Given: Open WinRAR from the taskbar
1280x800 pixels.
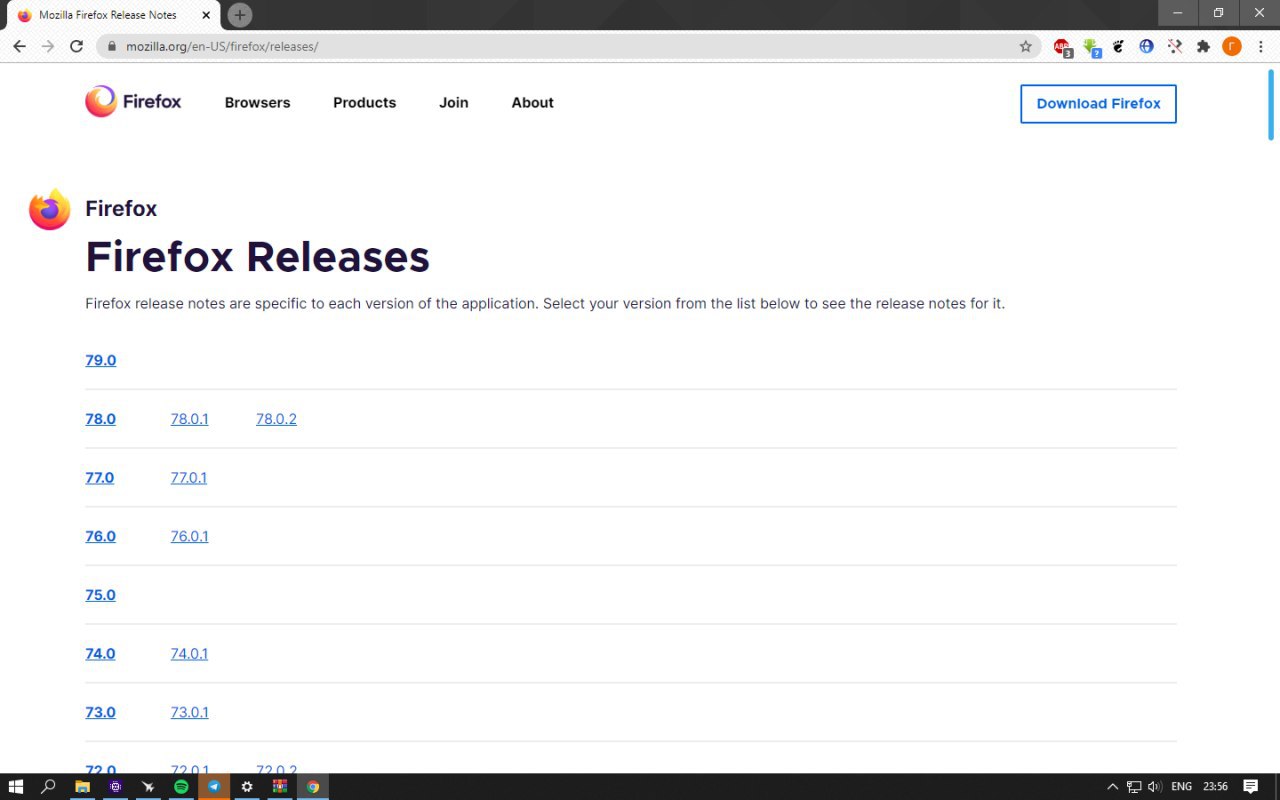Looking at the screenshot, I should pos(280,787).
